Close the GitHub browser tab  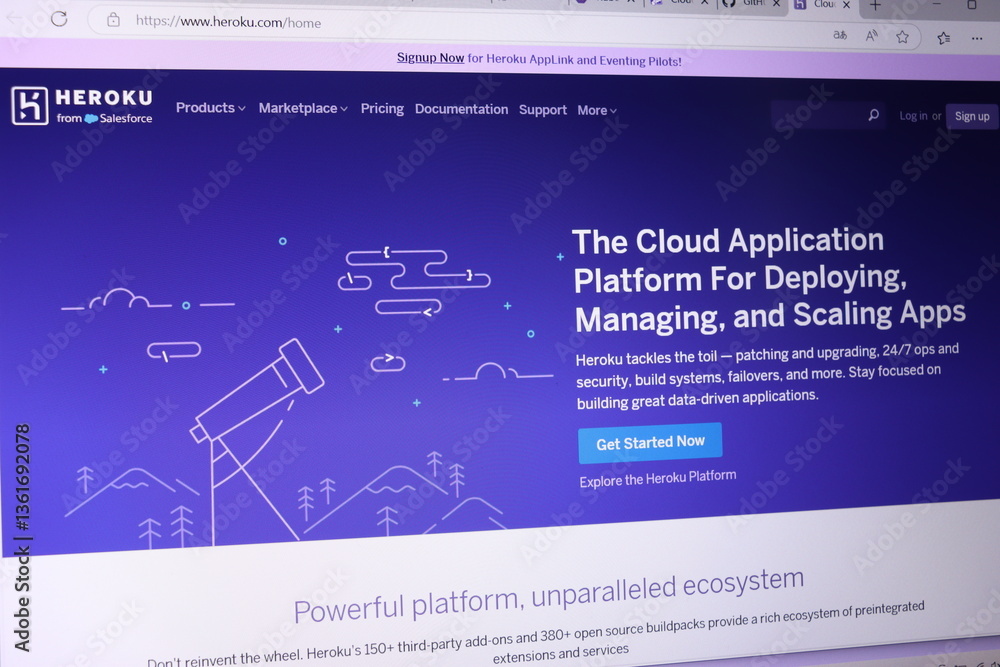tap(777, 3)
